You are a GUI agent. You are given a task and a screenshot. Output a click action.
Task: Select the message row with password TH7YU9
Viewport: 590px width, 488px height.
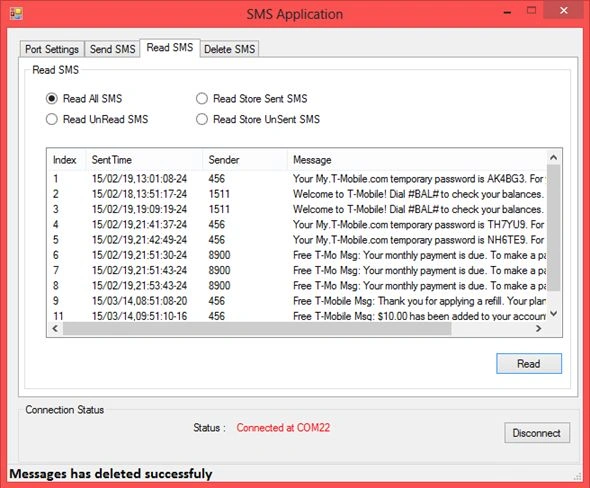point(298,225)
